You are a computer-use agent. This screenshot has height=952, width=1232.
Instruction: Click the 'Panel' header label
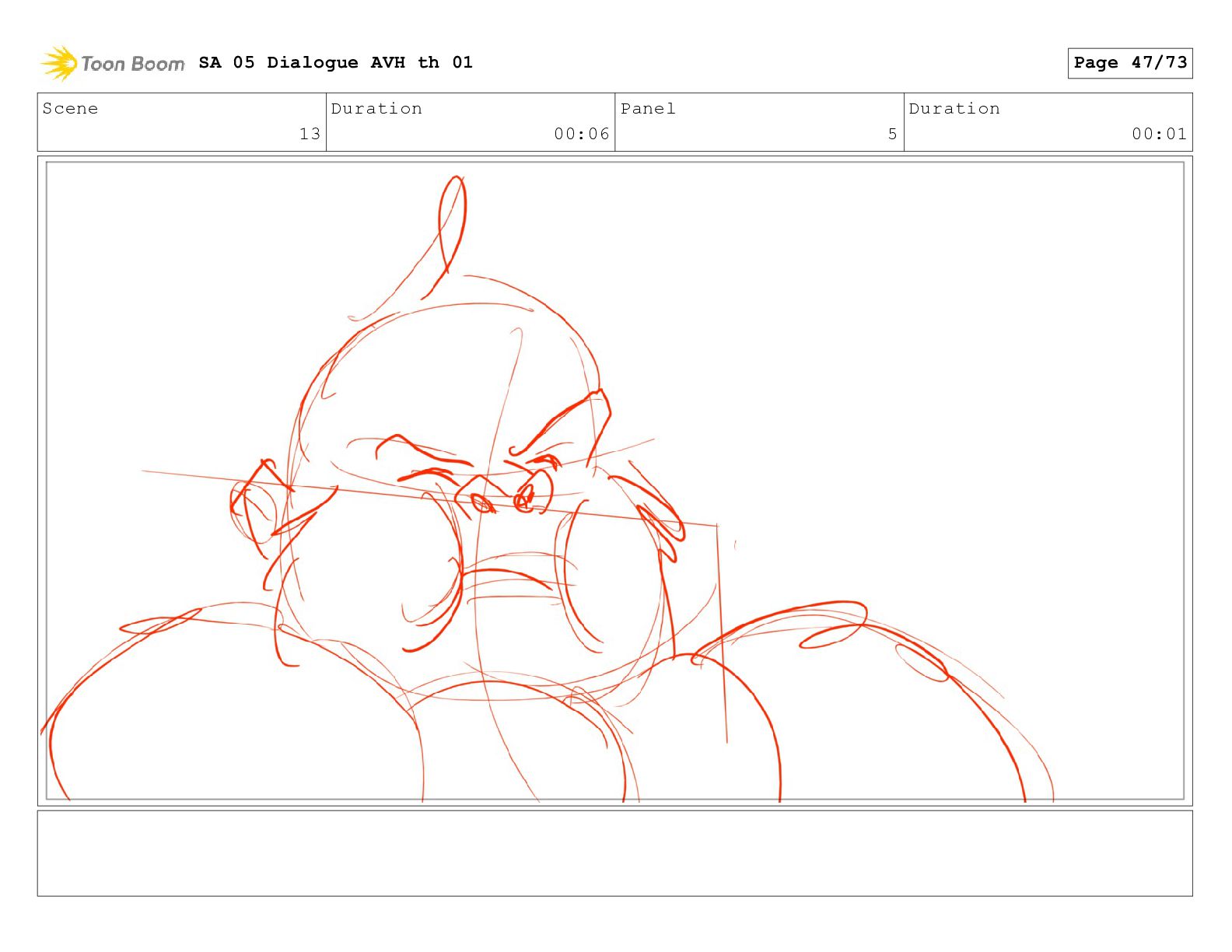coord(648,109)
